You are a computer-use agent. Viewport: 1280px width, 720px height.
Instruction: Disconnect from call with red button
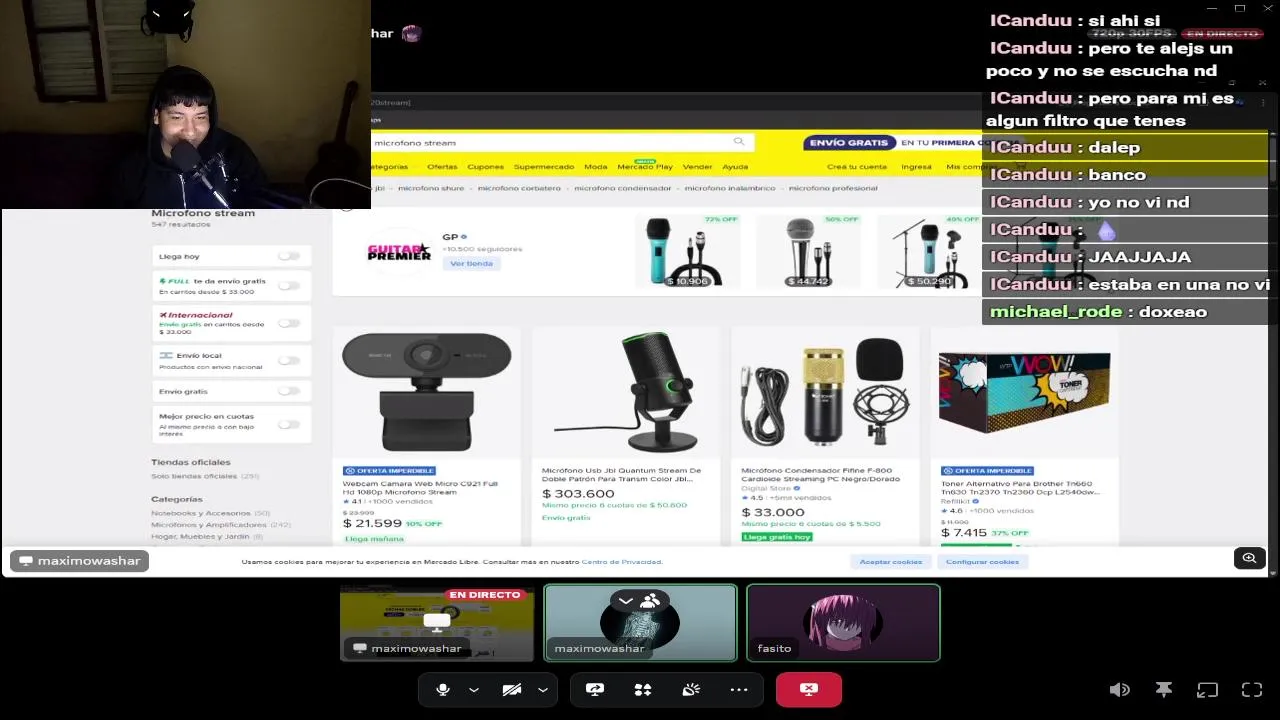(x=809, y=689)
